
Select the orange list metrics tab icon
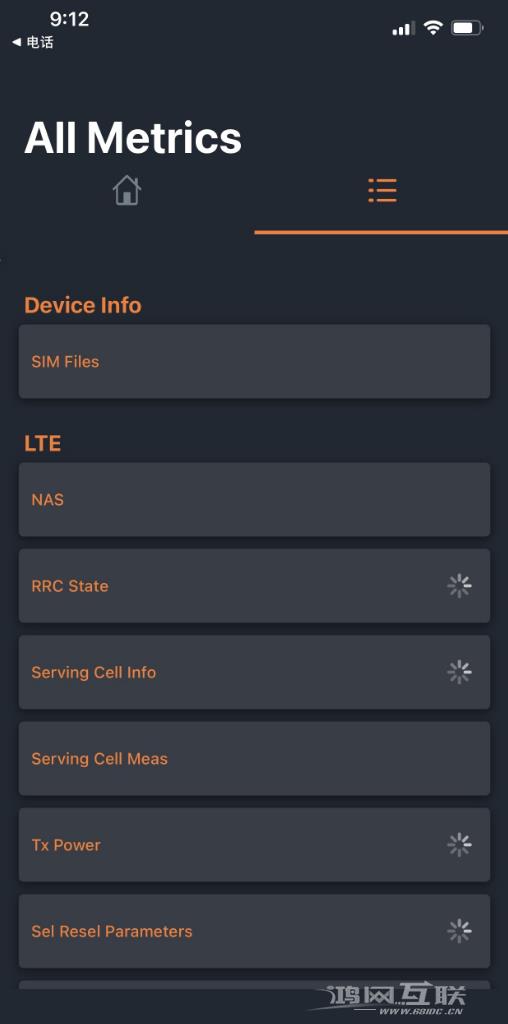pos(382,190)
